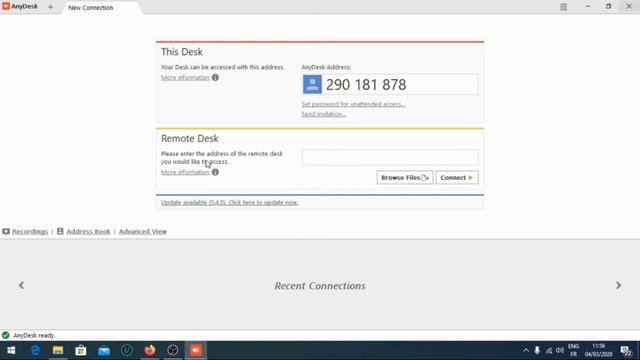Image resolution: width=640 pixels, height=360 pixels.
Task: Open the Recordings link
Action: click(30, 231)
